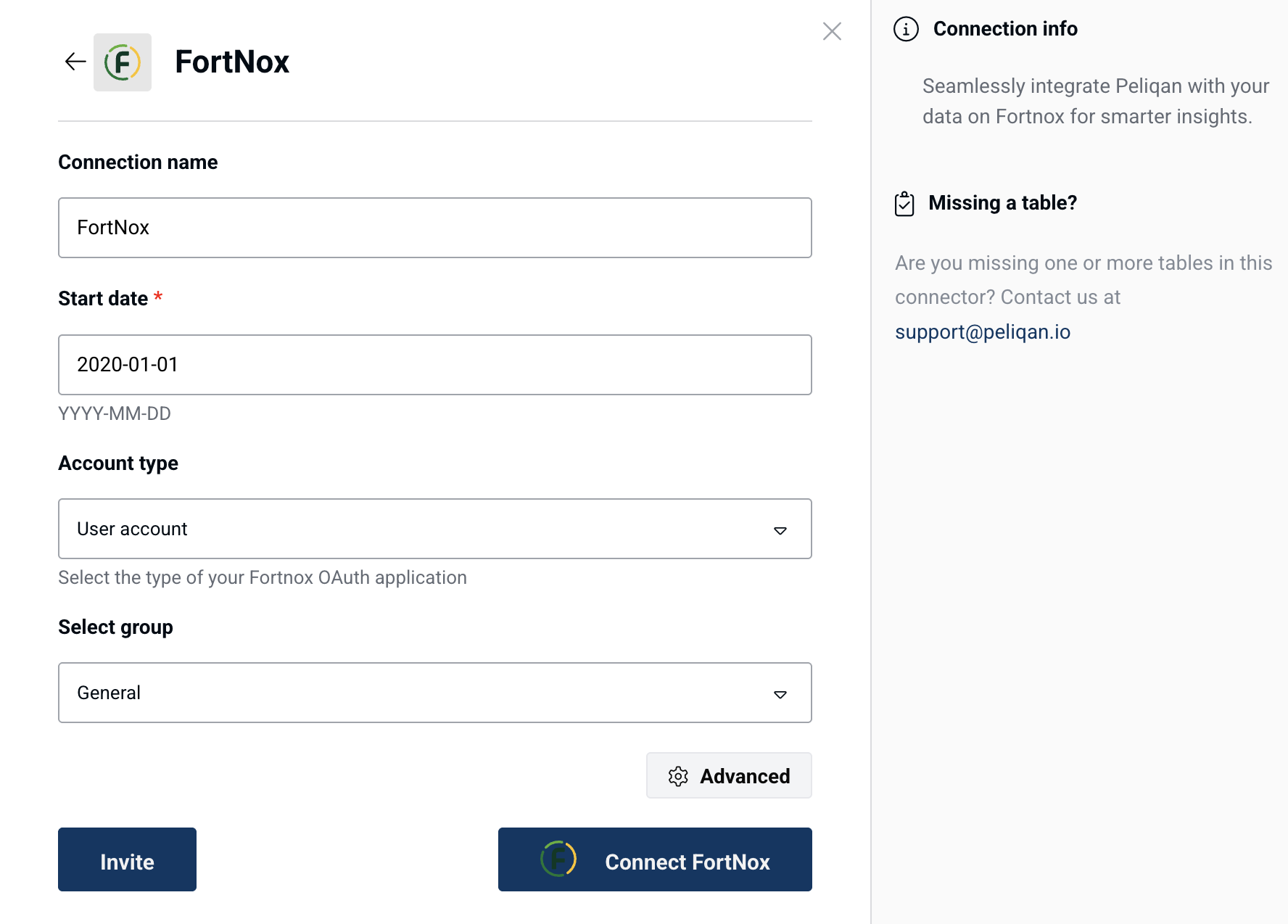The width and height of the screenshot is (1288, 924).
Task: Click the FortNox logo in the header
Action: coord(123,62)
